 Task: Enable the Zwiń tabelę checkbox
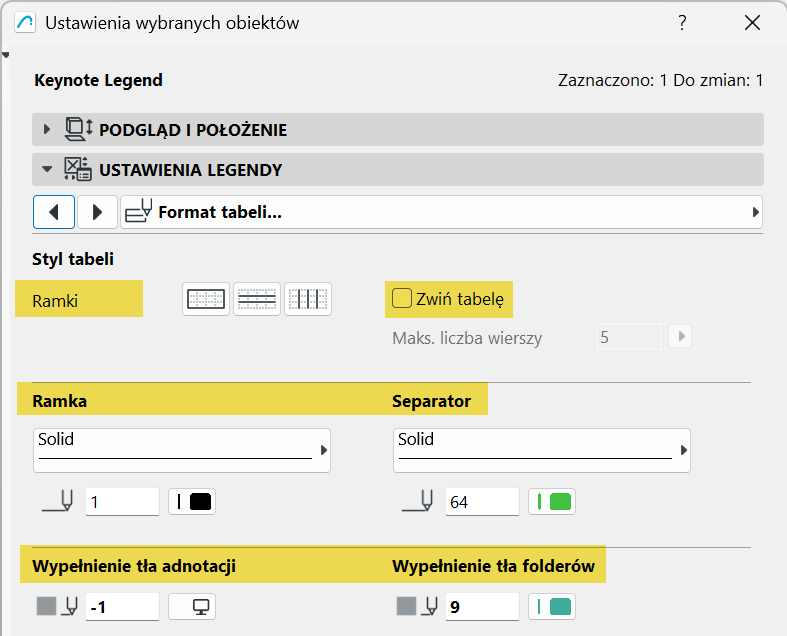[402, 297]
